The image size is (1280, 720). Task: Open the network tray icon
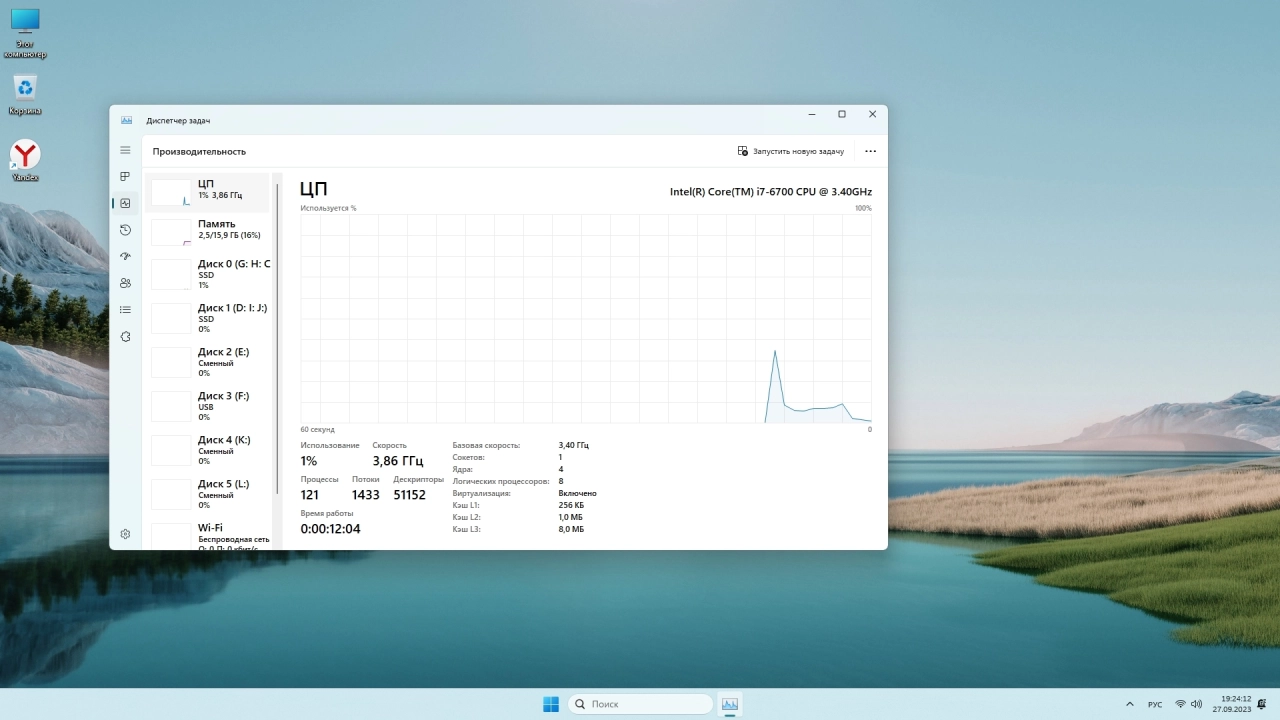point(1181,704)
